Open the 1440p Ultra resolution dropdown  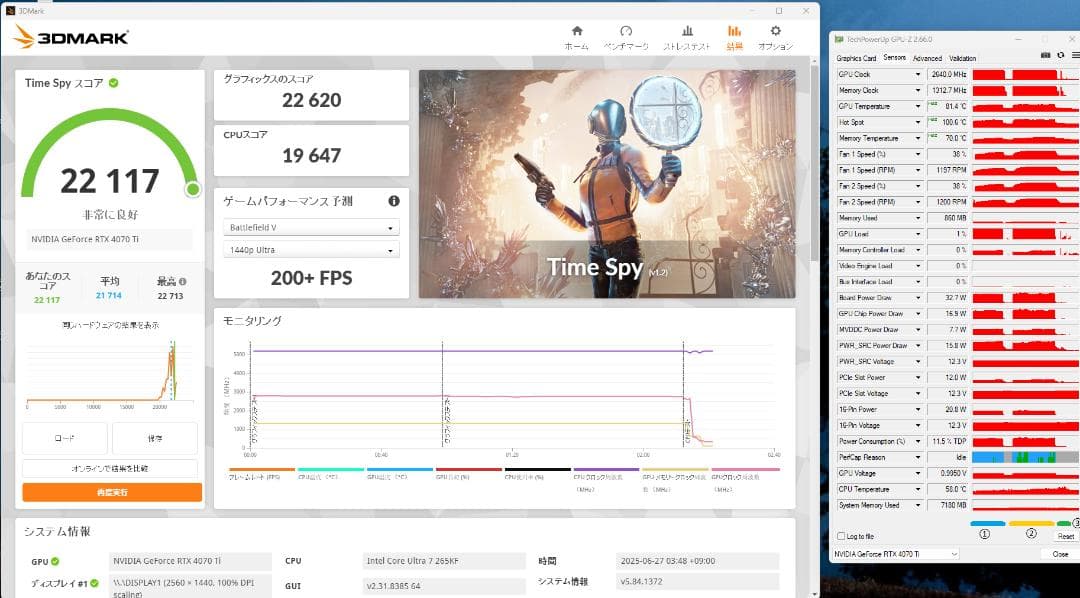[x=312, y=250]
